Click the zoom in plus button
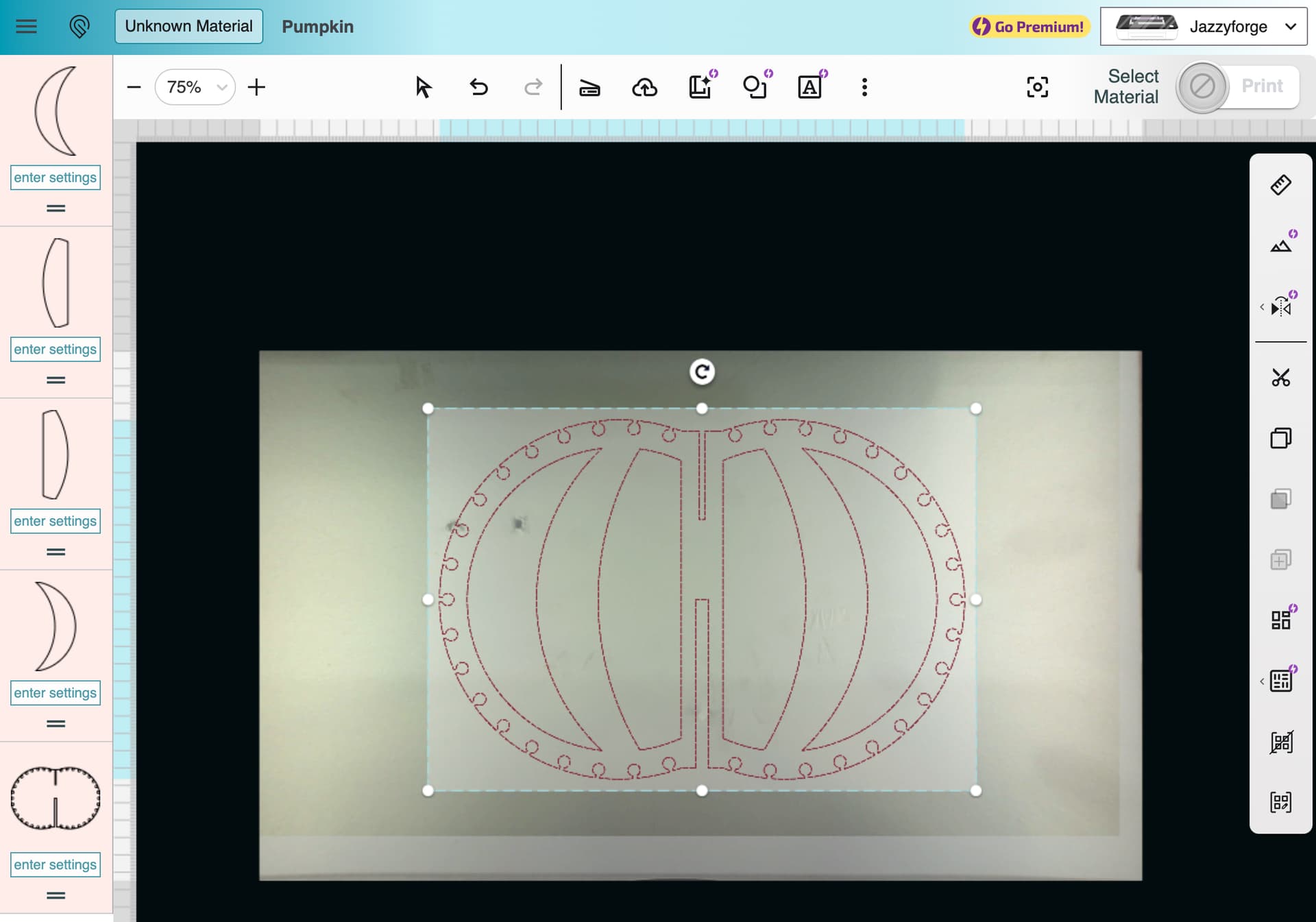This screenshot has height=922, width=1316. pos(256,87)
